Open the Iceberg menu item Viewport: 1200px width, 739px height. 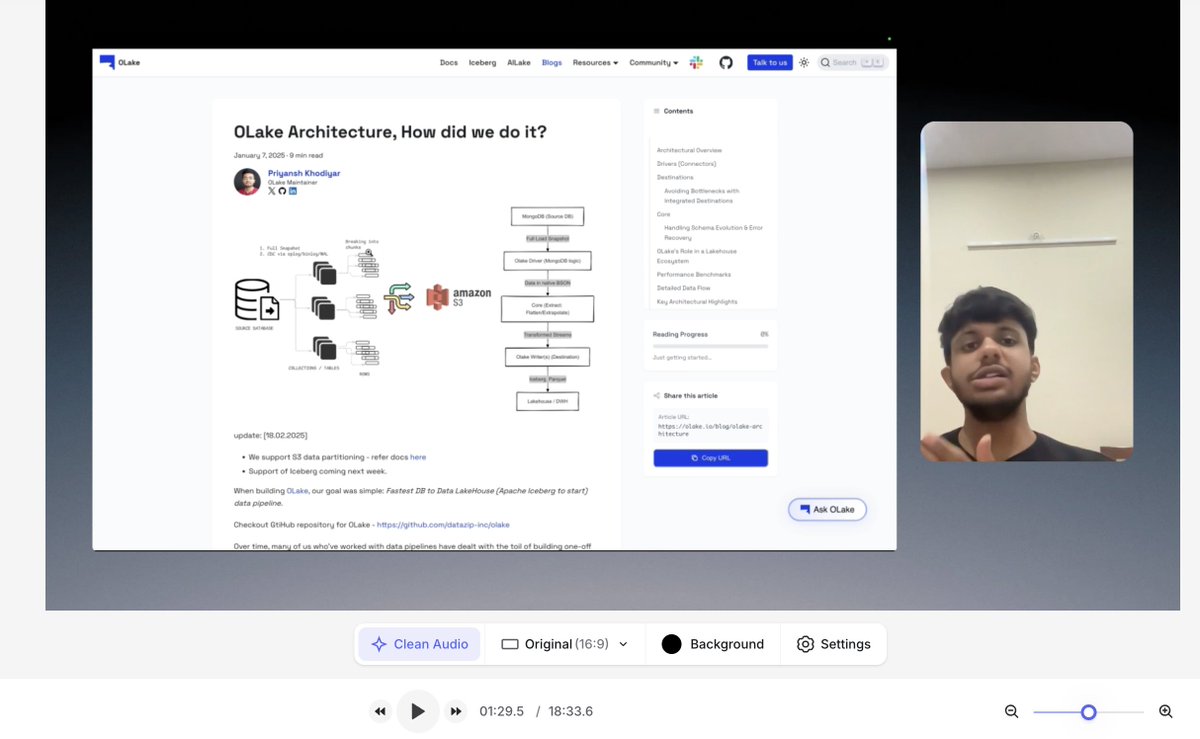482,62
